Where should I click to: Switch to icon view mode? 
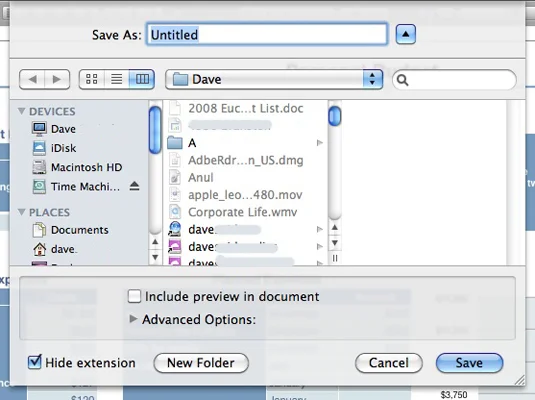tap(91, 79)
